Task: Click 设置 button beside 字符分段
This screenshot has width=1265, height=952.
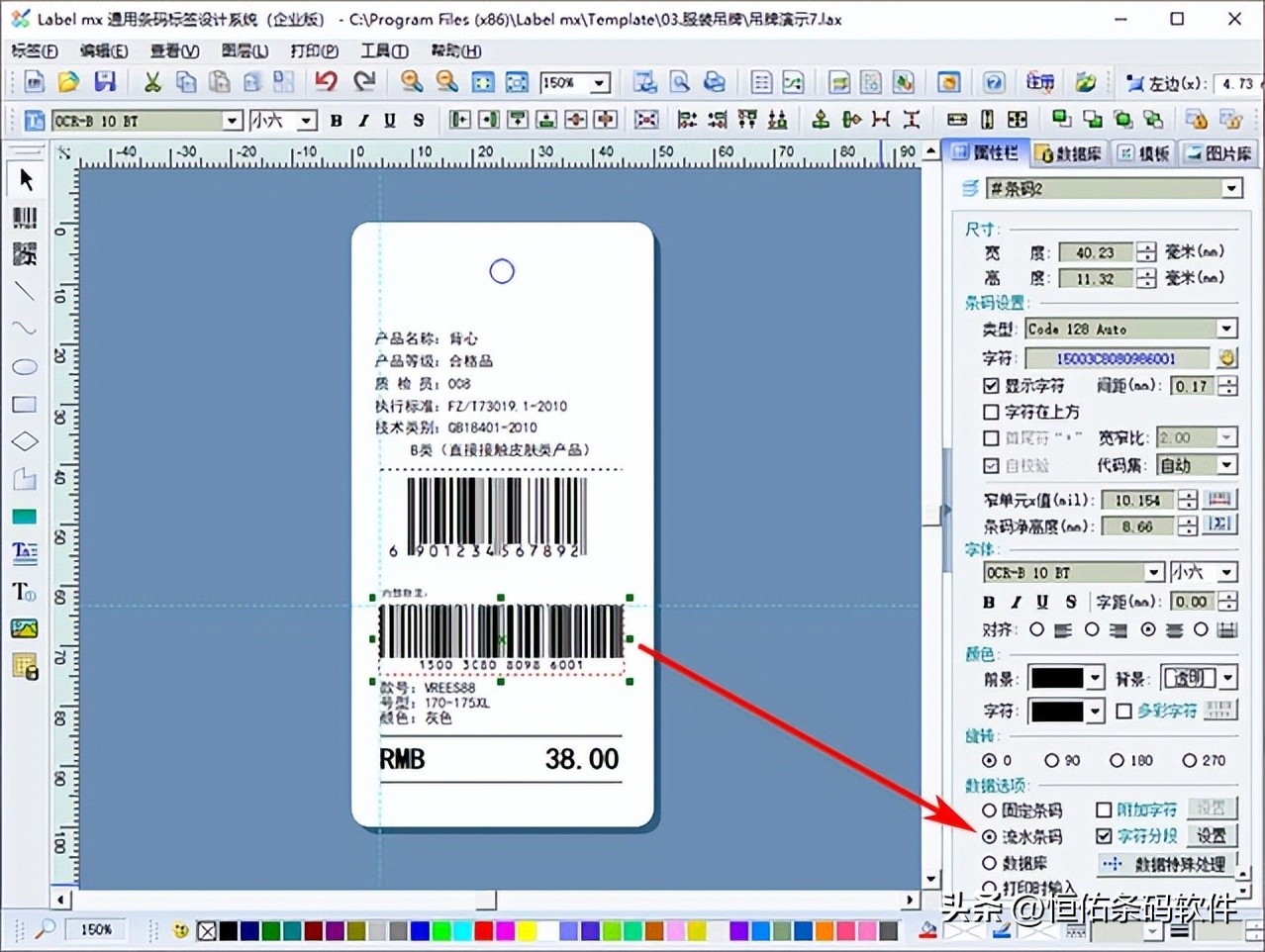Action: 1212,836
